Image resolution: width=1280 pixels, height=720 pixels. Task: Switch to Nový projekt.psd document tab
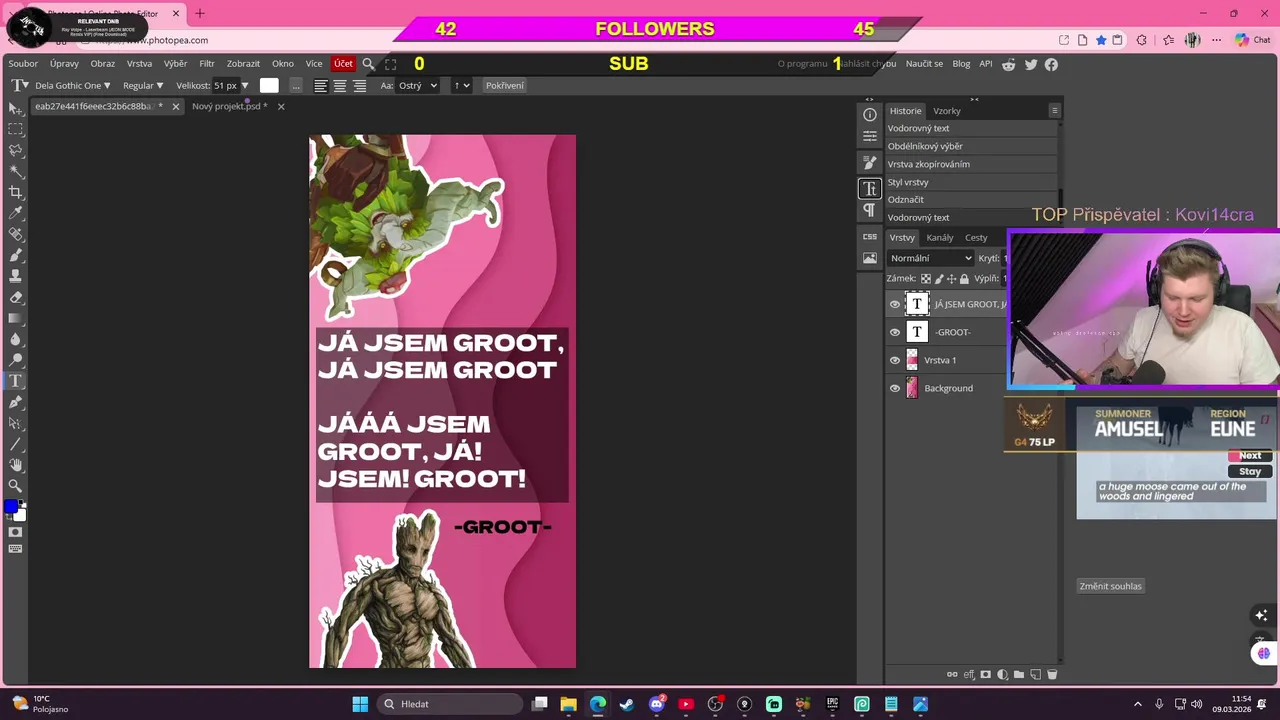pyautogui.click(x=229, y=106)
